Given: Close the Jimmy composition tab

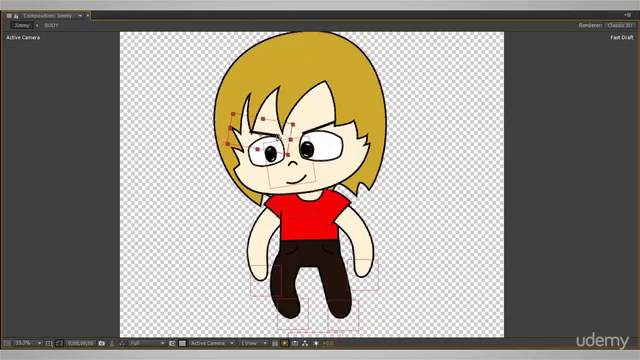Looking at the screenshot, I should tap(88, 16).
